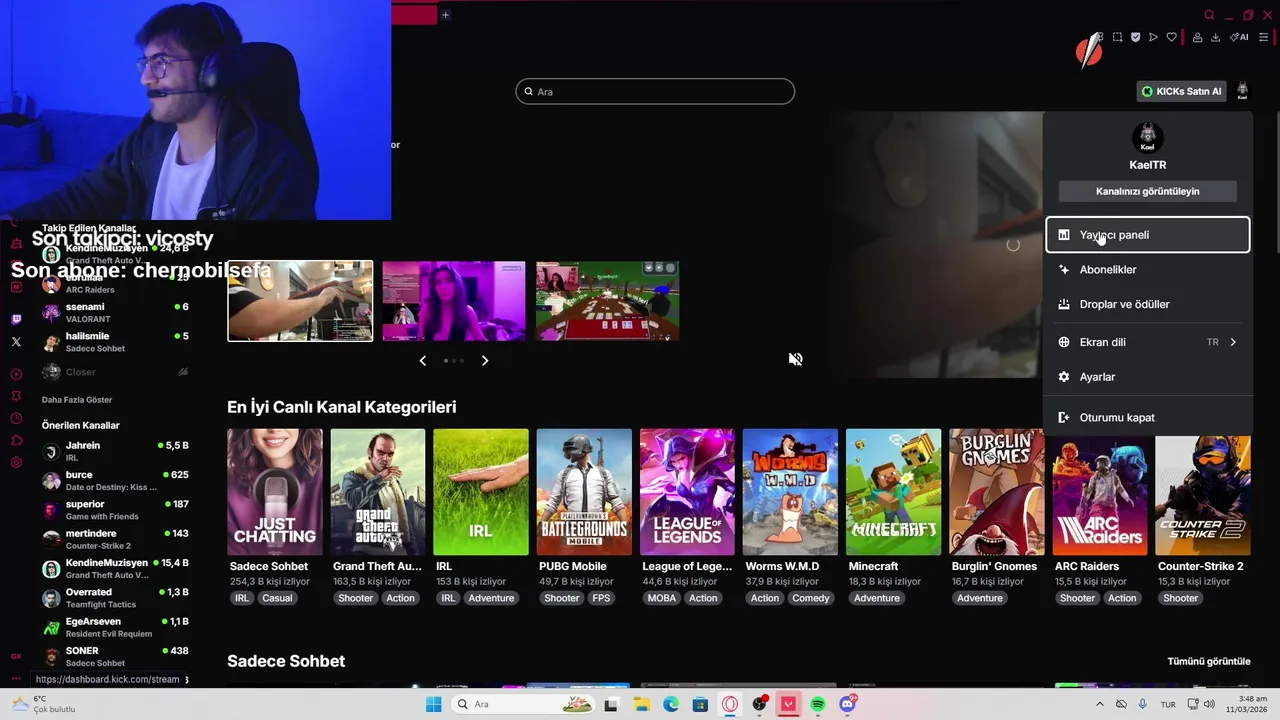1280x720 pixels.
Task: Click the KICKs Satın Al button
Action: pyautogui.click(x=1182, y=91)
